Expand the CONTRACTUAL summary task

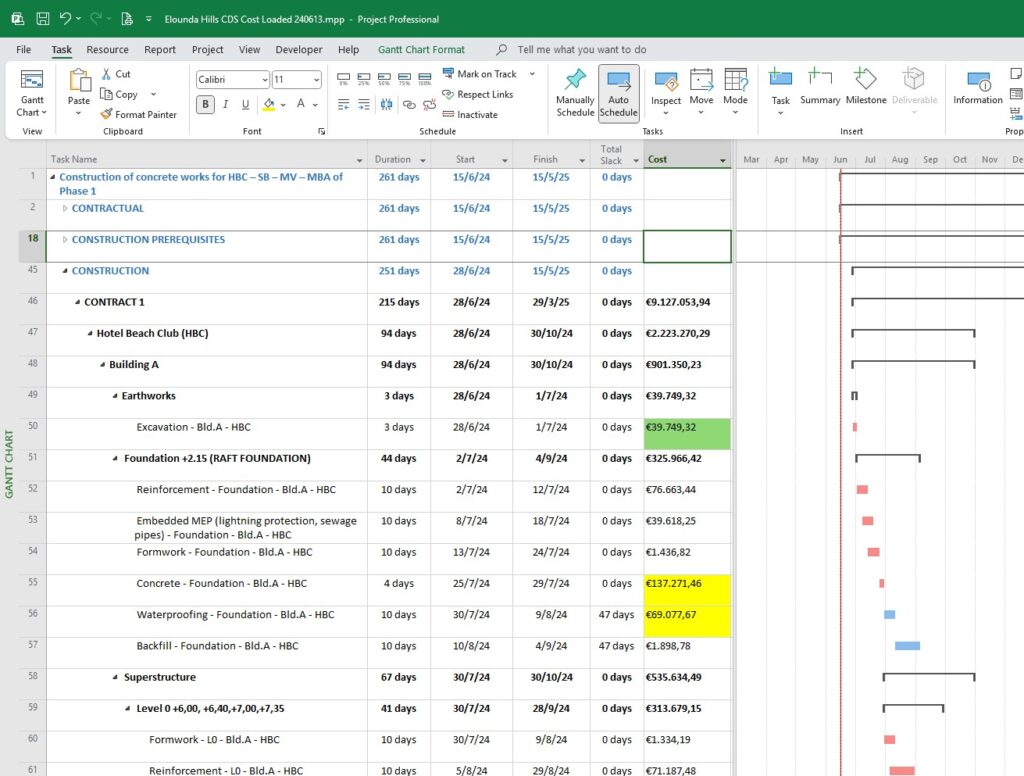coord(65,209)
